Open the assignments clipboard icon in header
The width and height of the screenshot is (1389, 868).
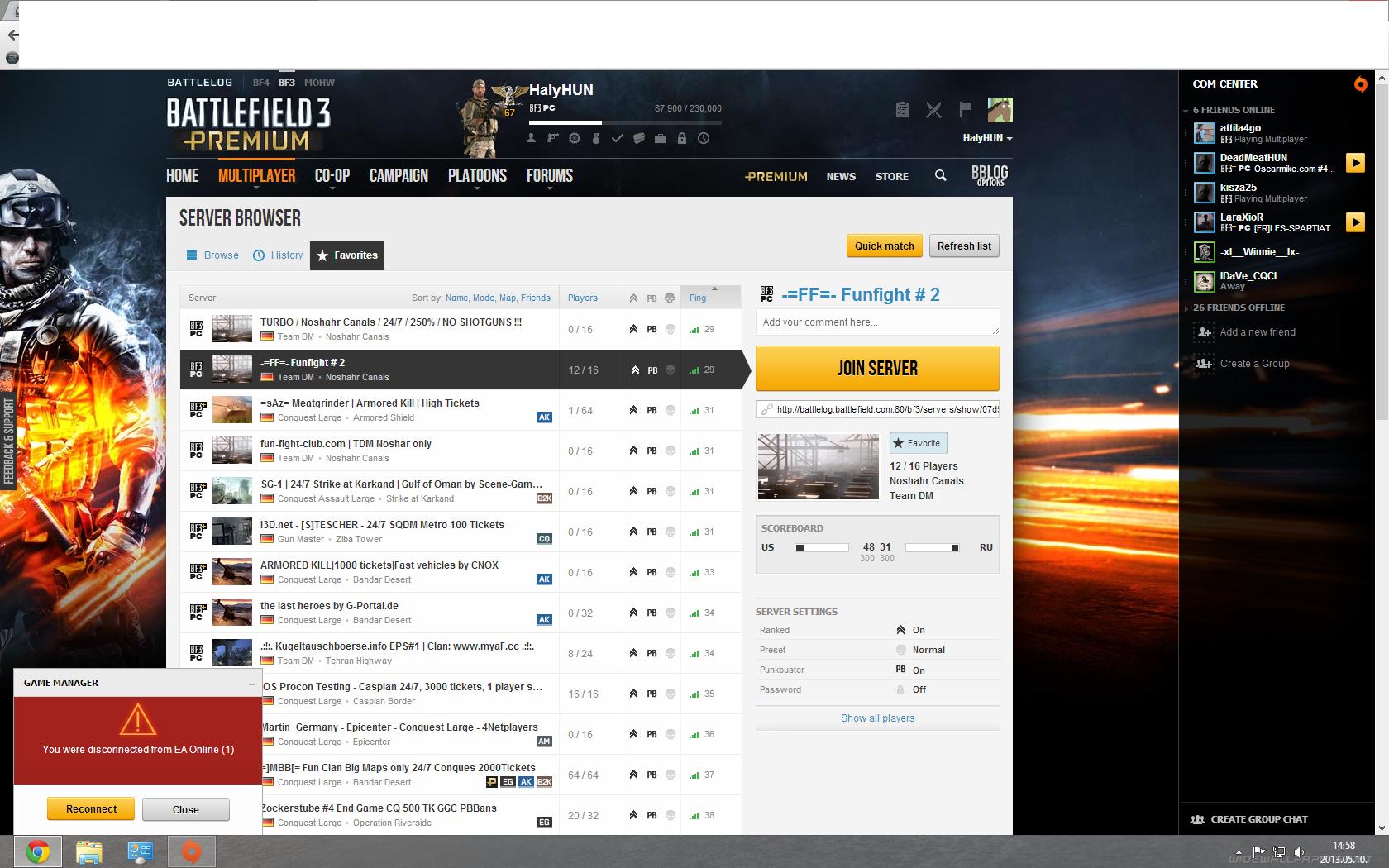(903, 109)
